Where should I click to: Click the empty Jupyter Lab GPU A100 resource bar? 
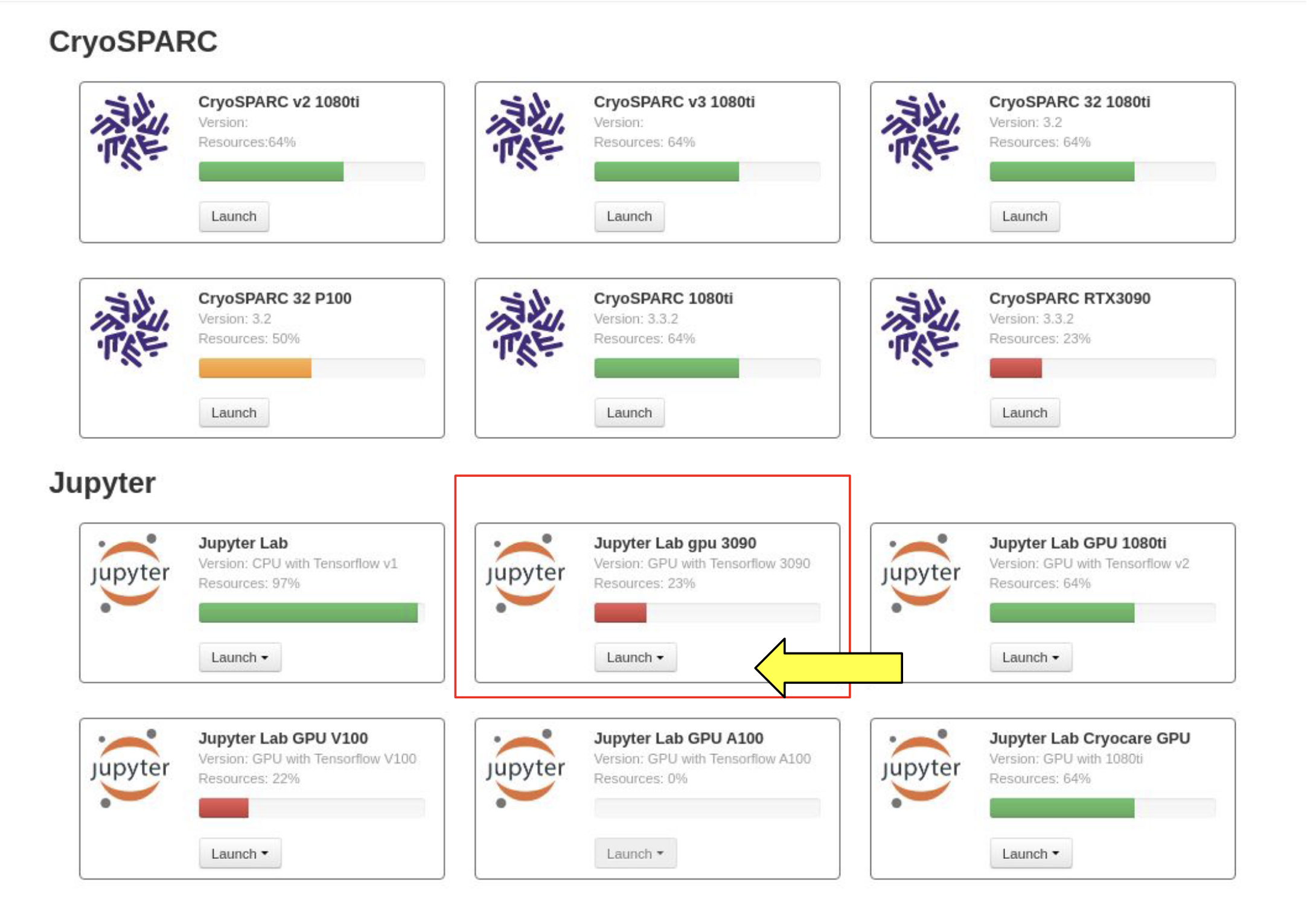click(708, 808)
